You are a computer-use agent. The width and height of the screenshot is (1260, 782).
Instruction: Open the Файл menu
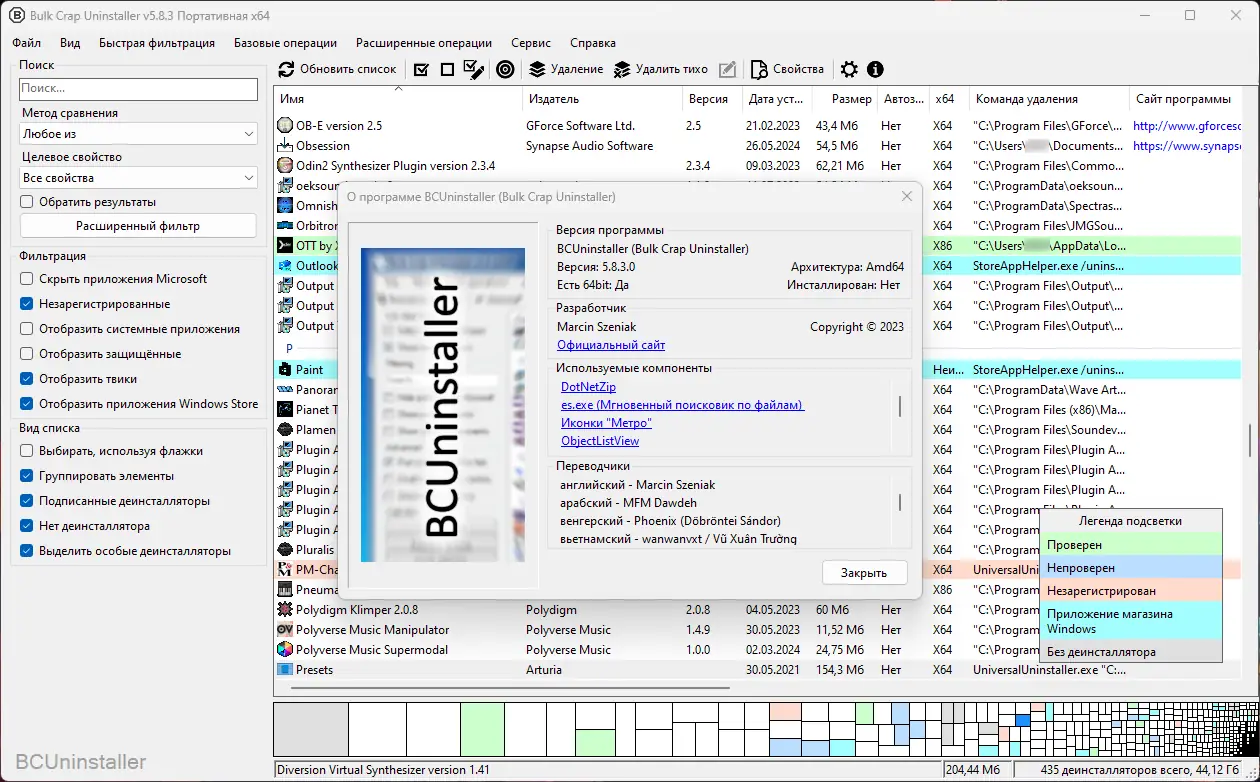click(27, 43)
